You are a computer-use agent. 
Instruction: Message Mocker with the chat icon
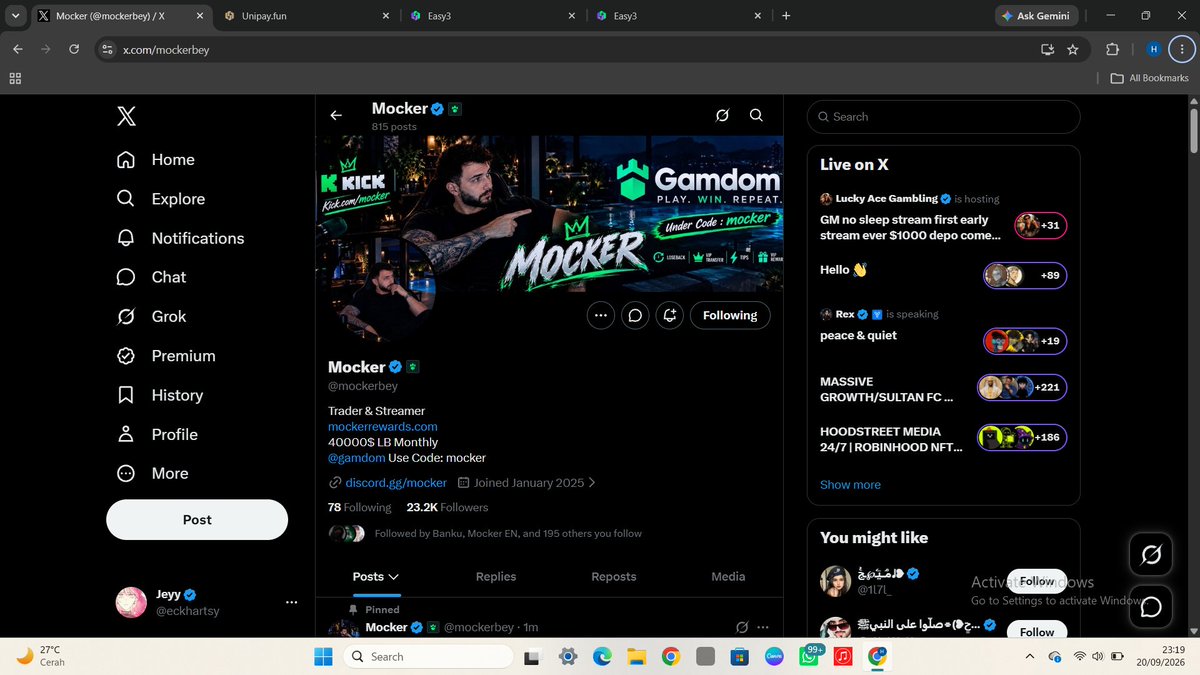(635, 315)
